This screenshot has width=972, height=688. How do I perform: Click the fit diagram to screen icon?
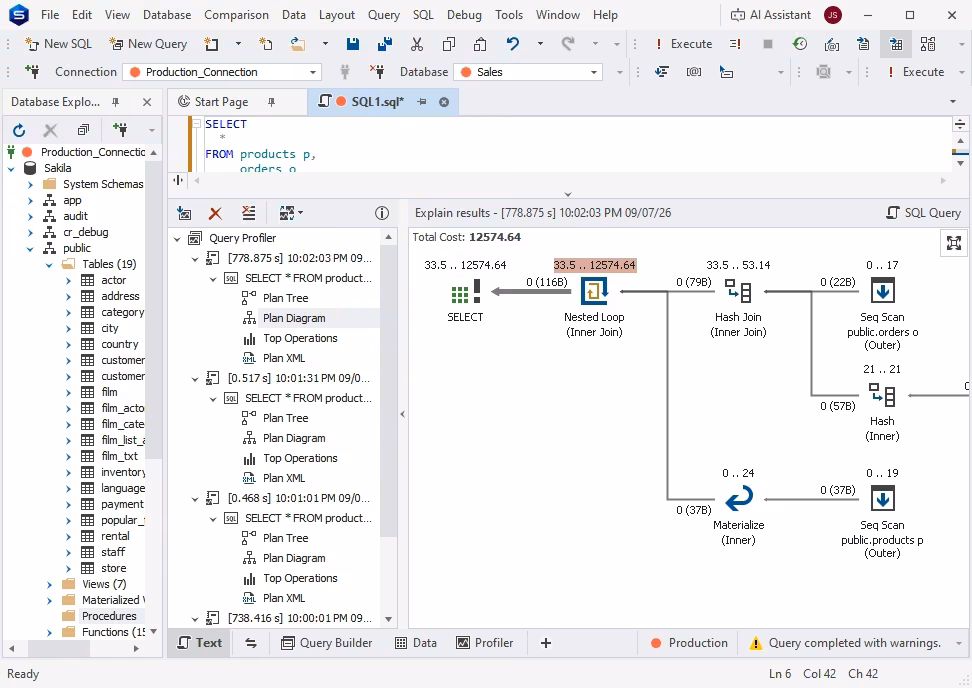(955, 242)
